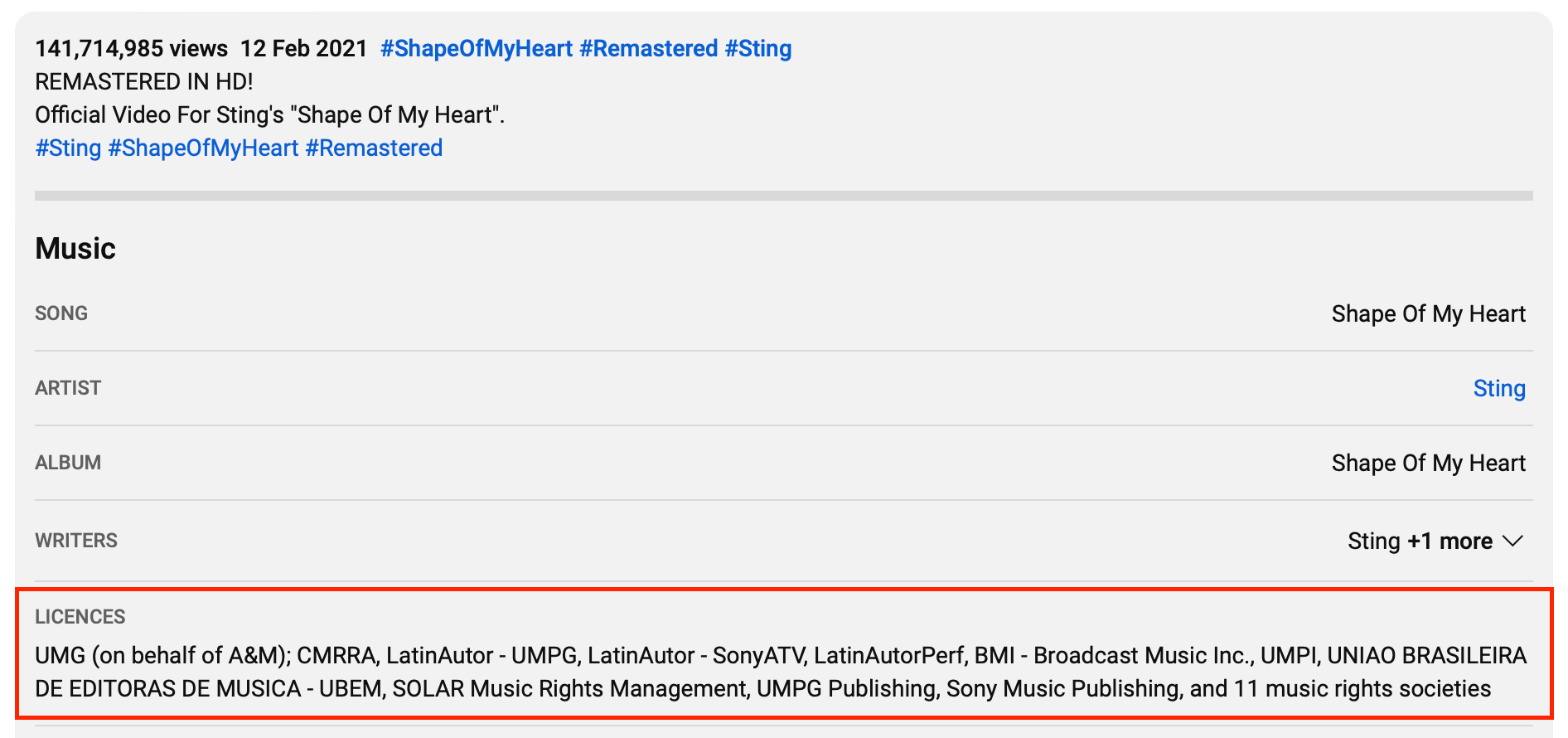Open the Sting artist link in ARTIST row
The image size is (1568, 738).
tap(1498, 388)
